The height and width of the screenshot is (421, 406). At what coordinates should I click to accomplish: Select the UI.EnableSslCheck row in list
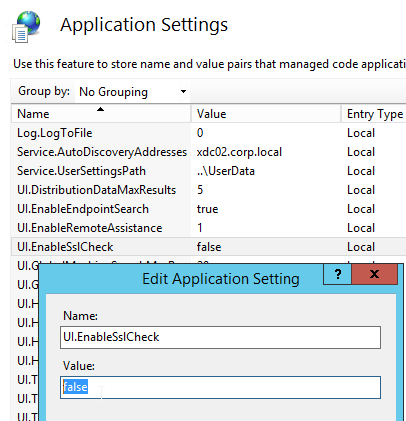pos(208,247)
